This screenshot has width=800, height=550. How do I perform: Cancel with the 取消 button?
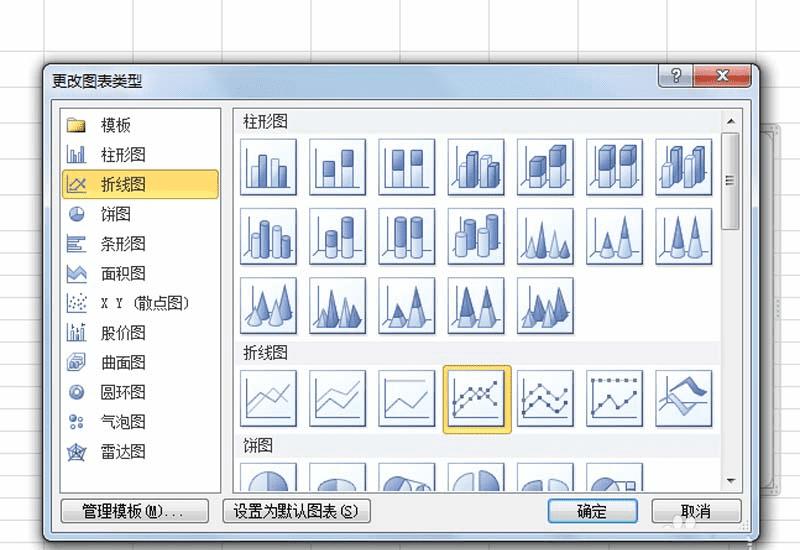coord(696,511)
